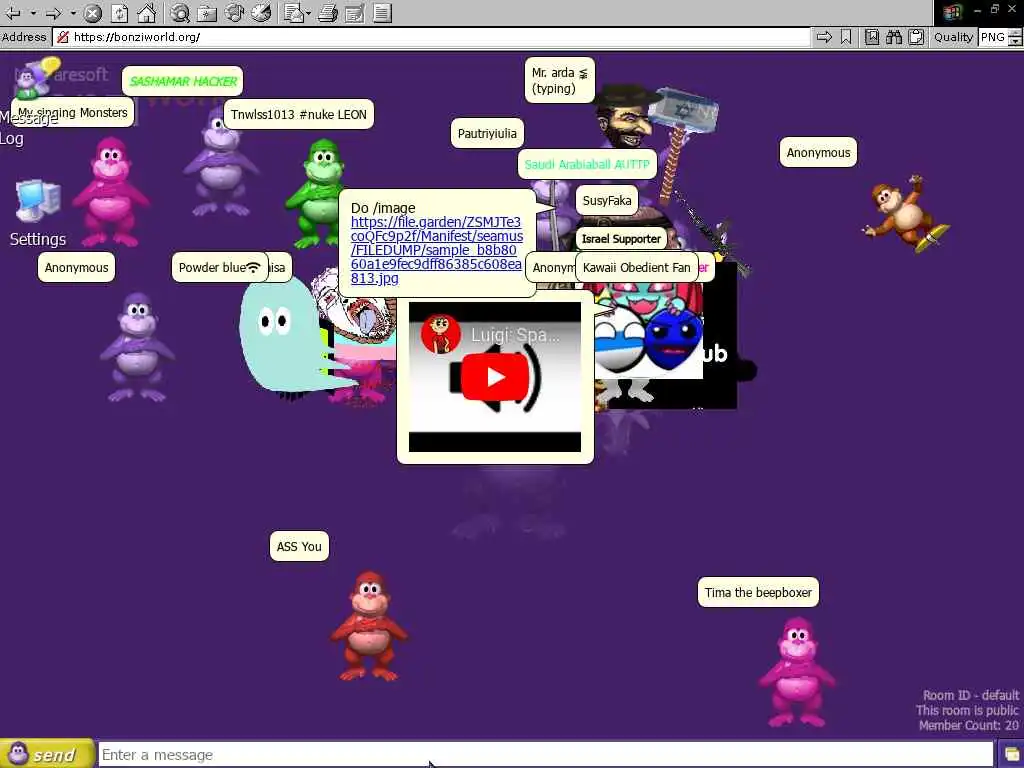
Task: Click the Tnwlss1013 #nuke LEON bubble
Action: 298,114
